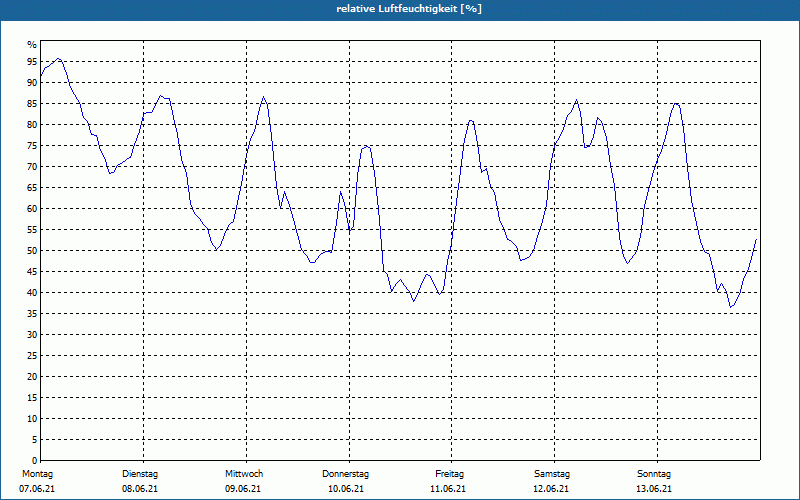
Task: Click the y-axis value '10'
Action: point(32,418)
